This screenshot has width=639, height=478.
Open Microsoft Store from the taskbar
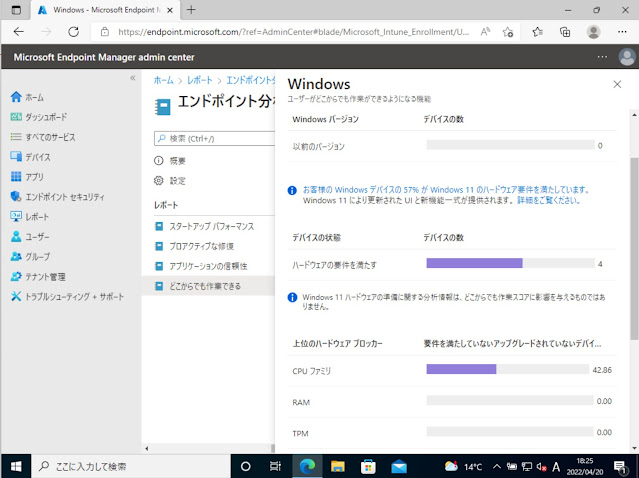pyautogui.click(x=368, y=466)
